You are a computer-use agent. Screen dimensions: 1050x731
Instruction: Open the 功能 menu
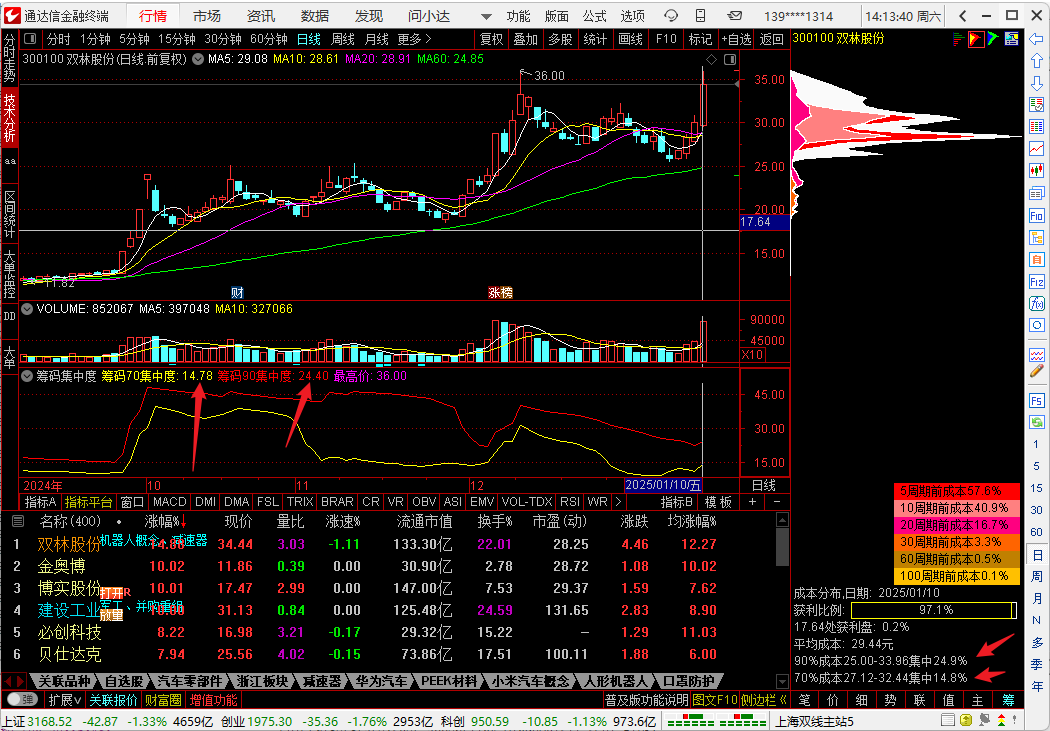(x=518, y=15)
